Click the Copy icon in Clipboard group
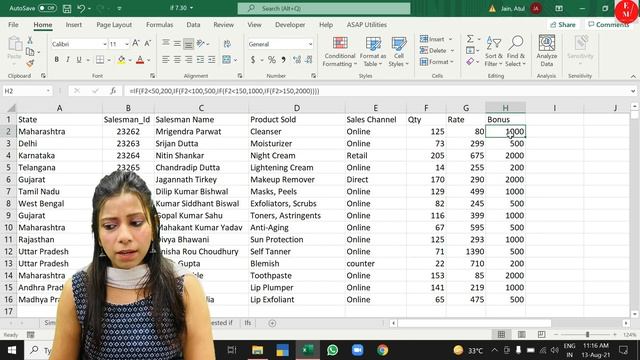 (x=30, y=52)
